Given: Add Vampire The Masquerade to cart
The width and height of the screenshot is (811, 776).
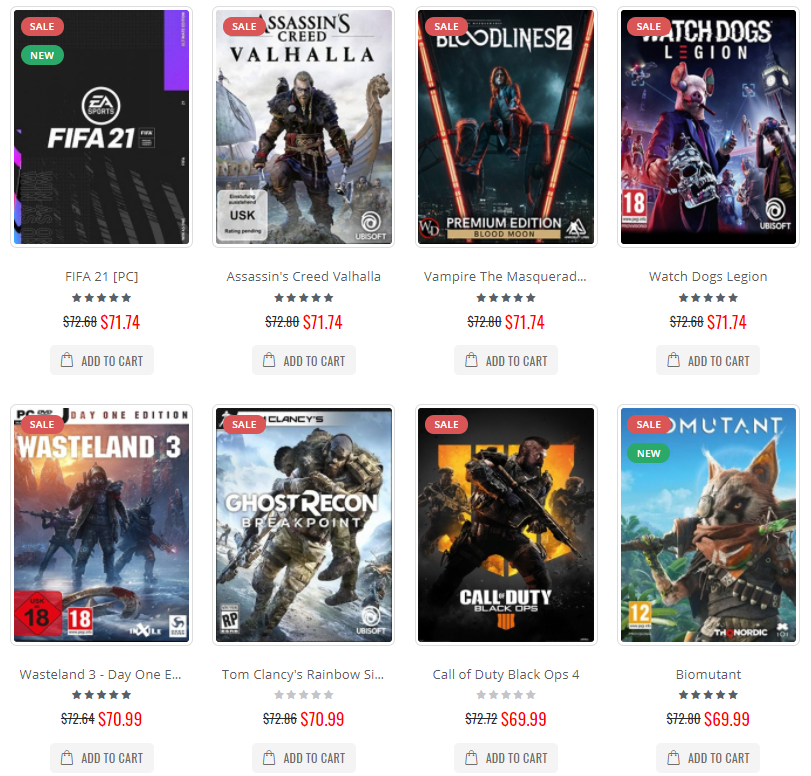Looking at the screenshot, I should (x=506, y=360).
